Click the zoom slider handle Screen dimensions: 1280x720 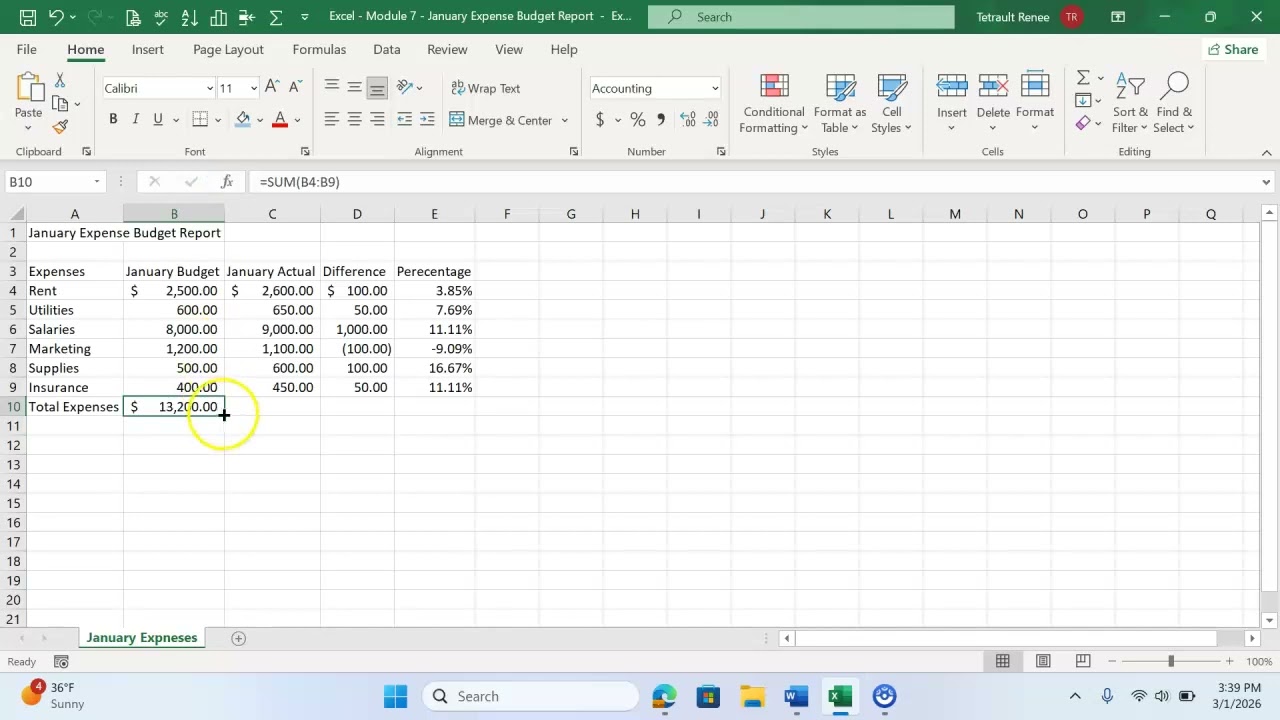1171,661
